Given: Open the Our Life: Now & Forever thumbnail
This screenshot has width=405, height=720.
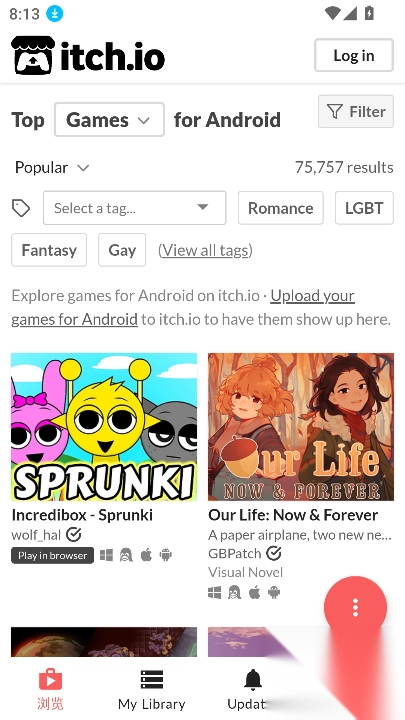Looking at the screenshot, I should coord(301,427).
